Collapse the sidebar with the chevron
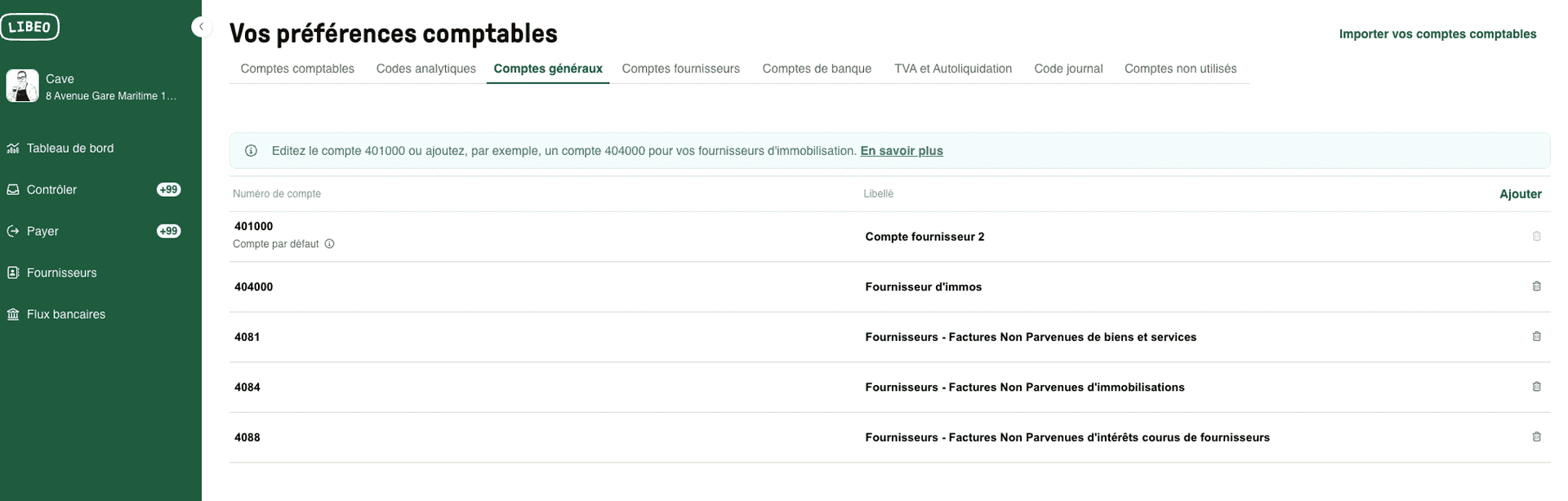1568x501 pixels. point(201,26)
